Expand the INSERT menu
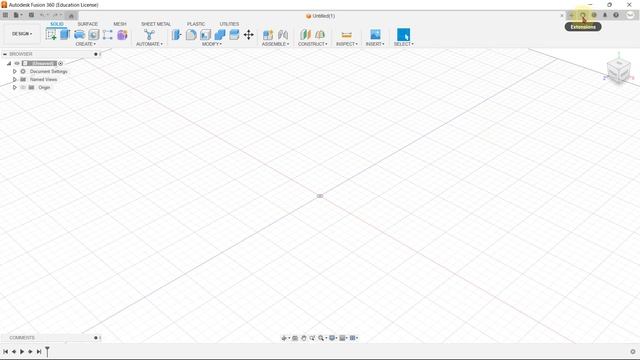Viewport: 640px width, 360px height. pos(375,44)
